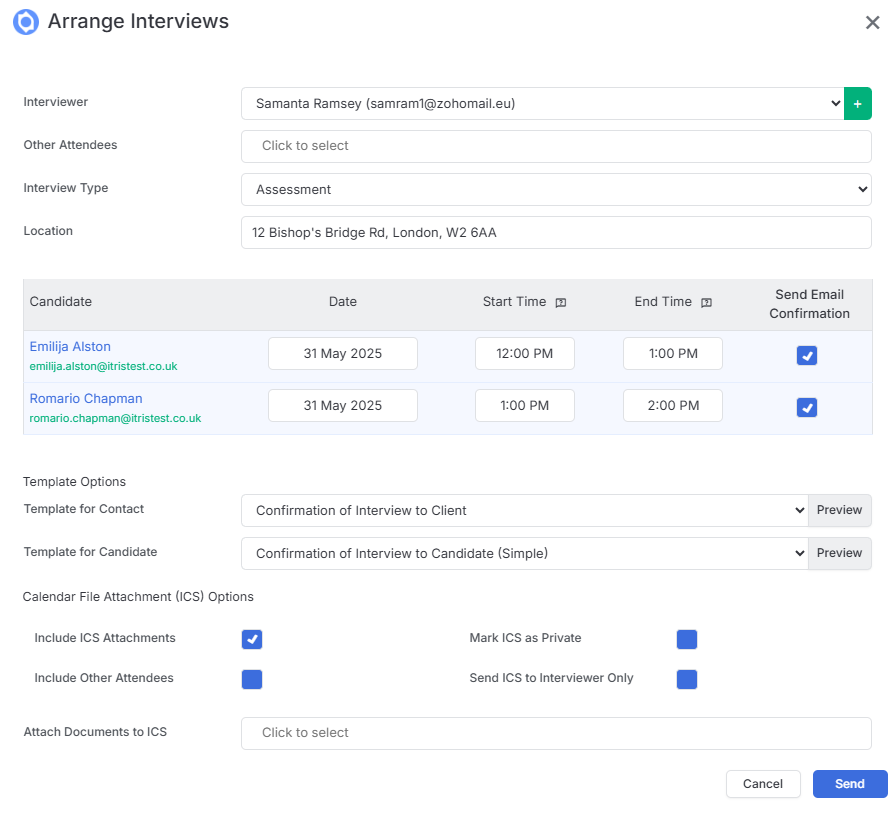Open Template for Contact dropdown
The image size is (892, 814).
pos(525,510)
